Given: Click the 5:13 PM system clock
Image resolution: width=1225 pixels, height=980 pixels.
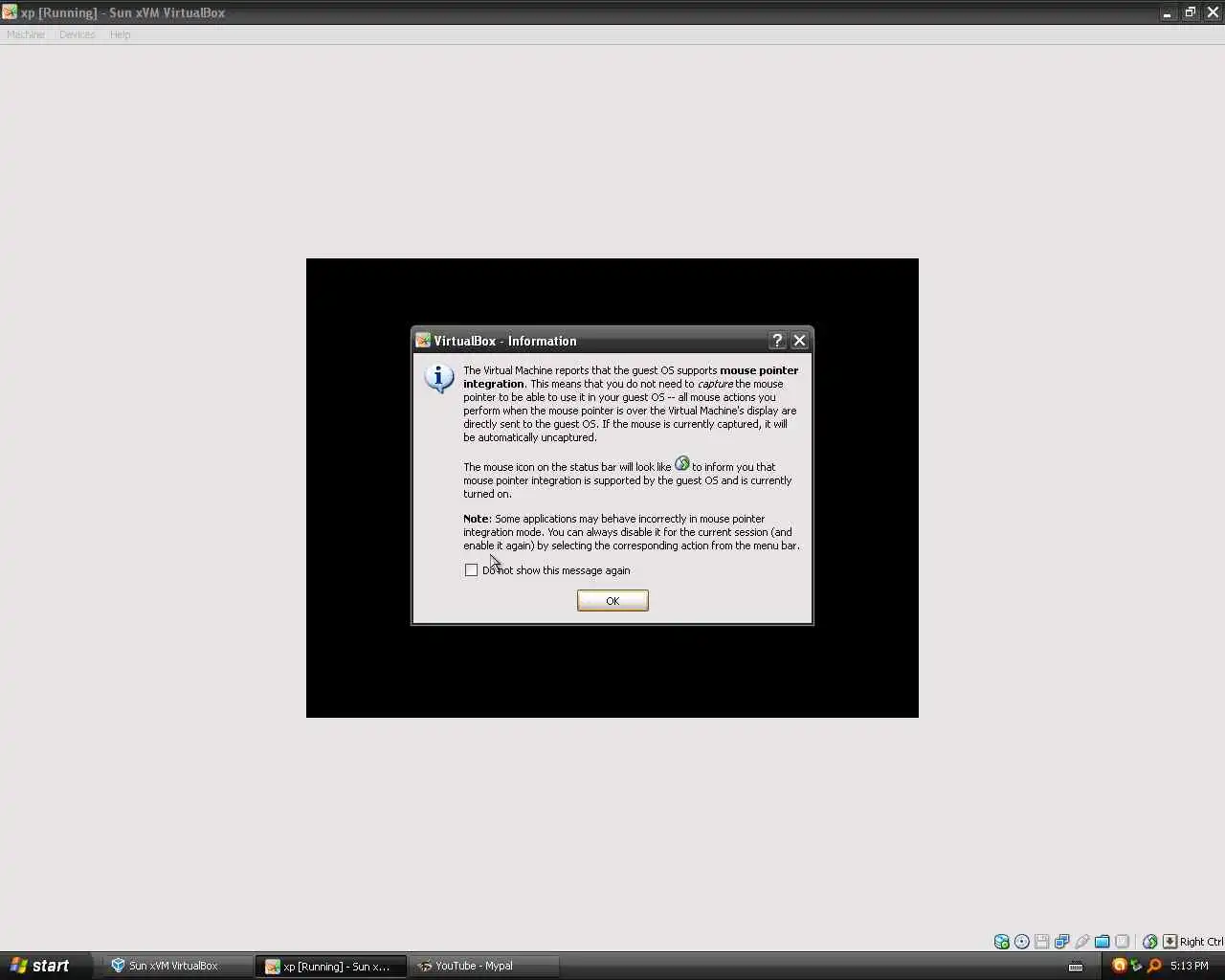Looking at the screenshot, I should [1190, 966].
